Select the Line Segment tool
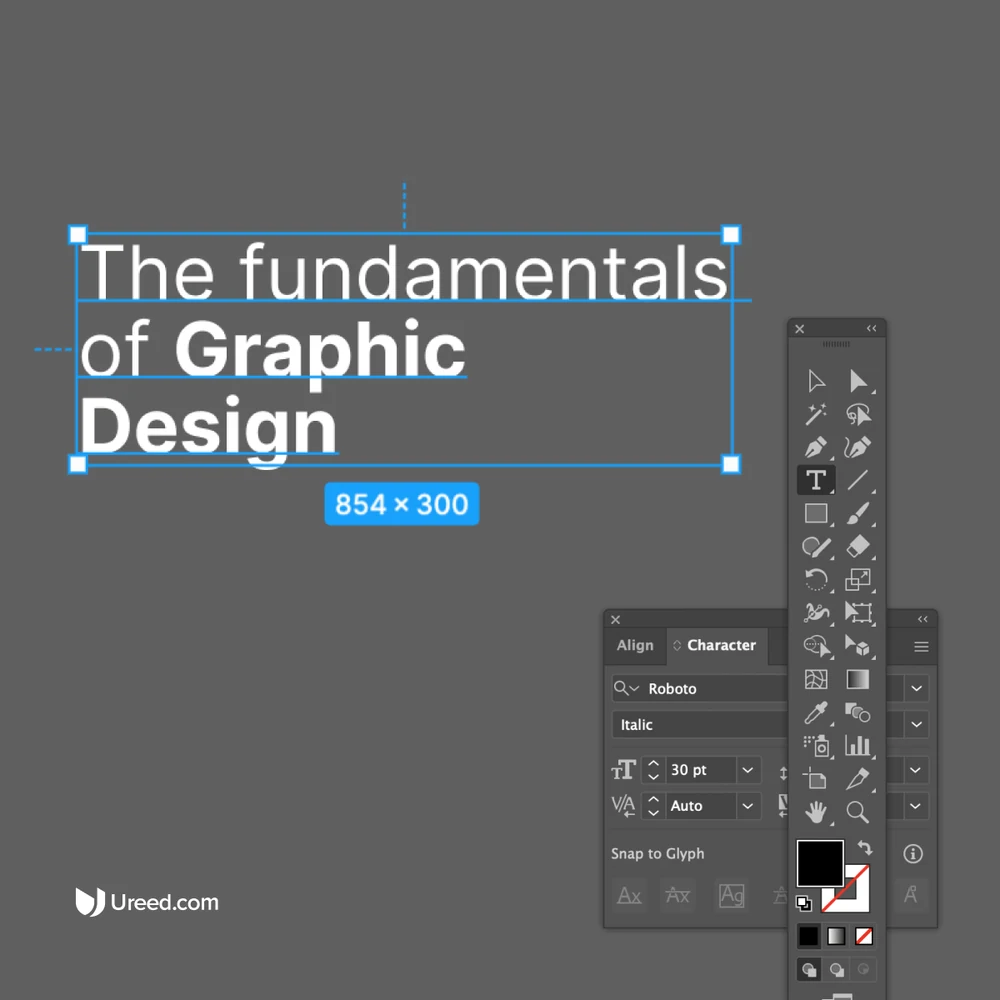1000x1000 pixels. click(x=858, y=480)
